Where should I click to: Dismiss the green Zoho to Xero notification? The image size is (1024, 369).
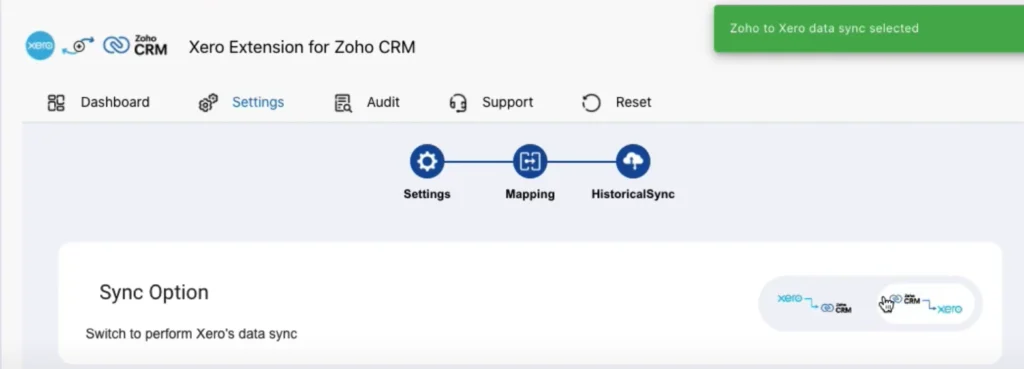[x=869, y=29]
